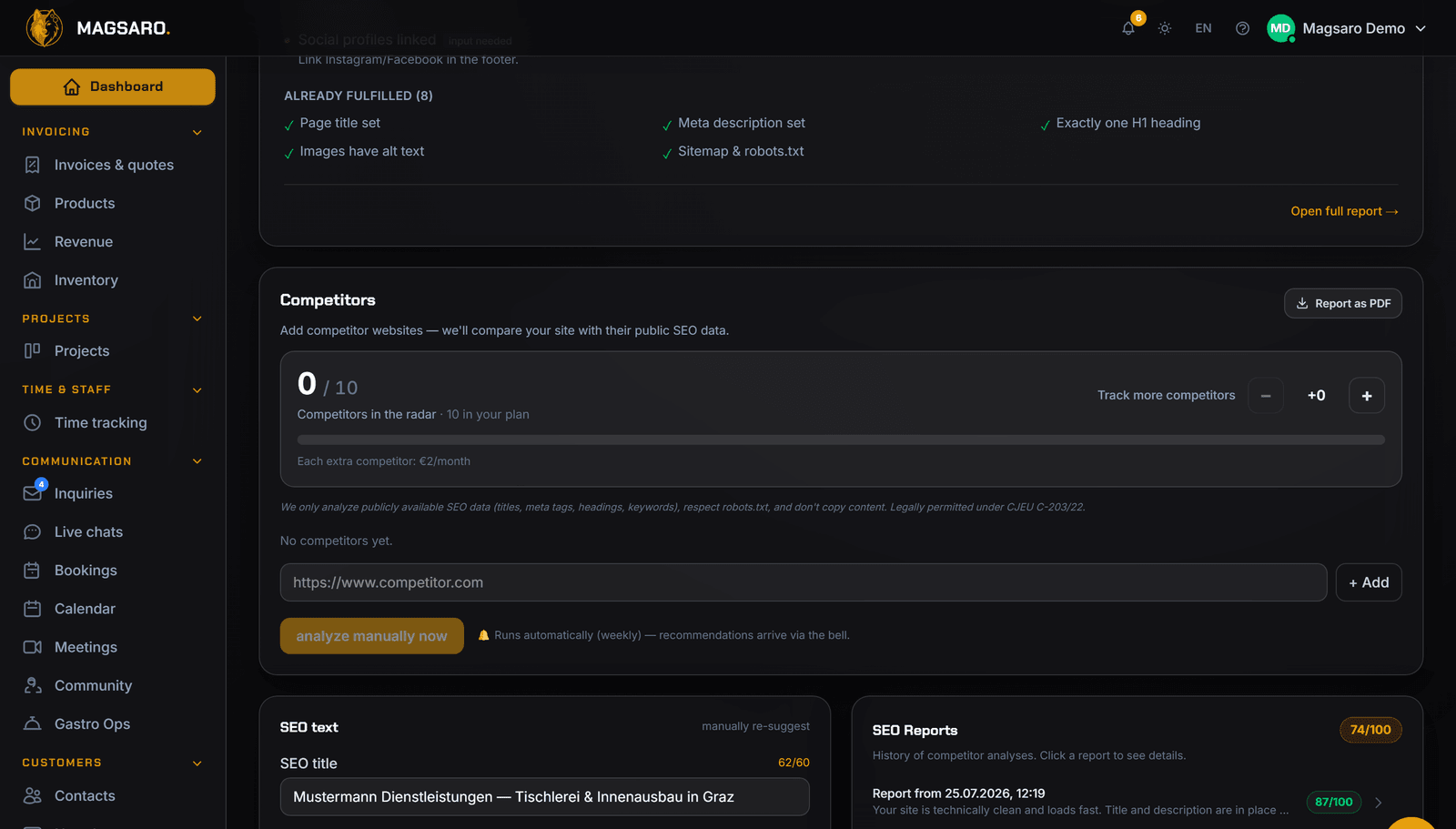Click the Magsaro lion logo
The height and width of the screenshot is (829, 1456).
pyautogui.click(x=44, y=28)
